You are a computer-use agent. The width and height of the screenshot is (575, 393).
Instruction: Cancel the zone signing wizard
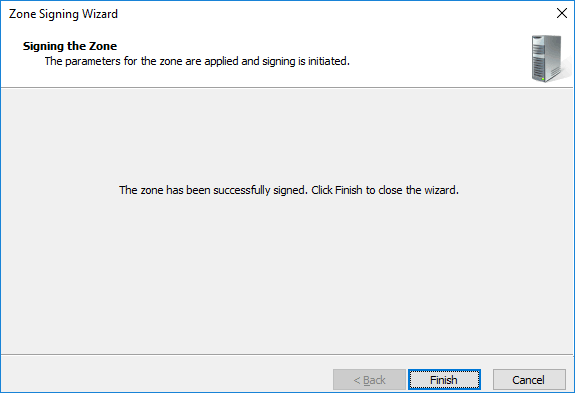point(529,379)
